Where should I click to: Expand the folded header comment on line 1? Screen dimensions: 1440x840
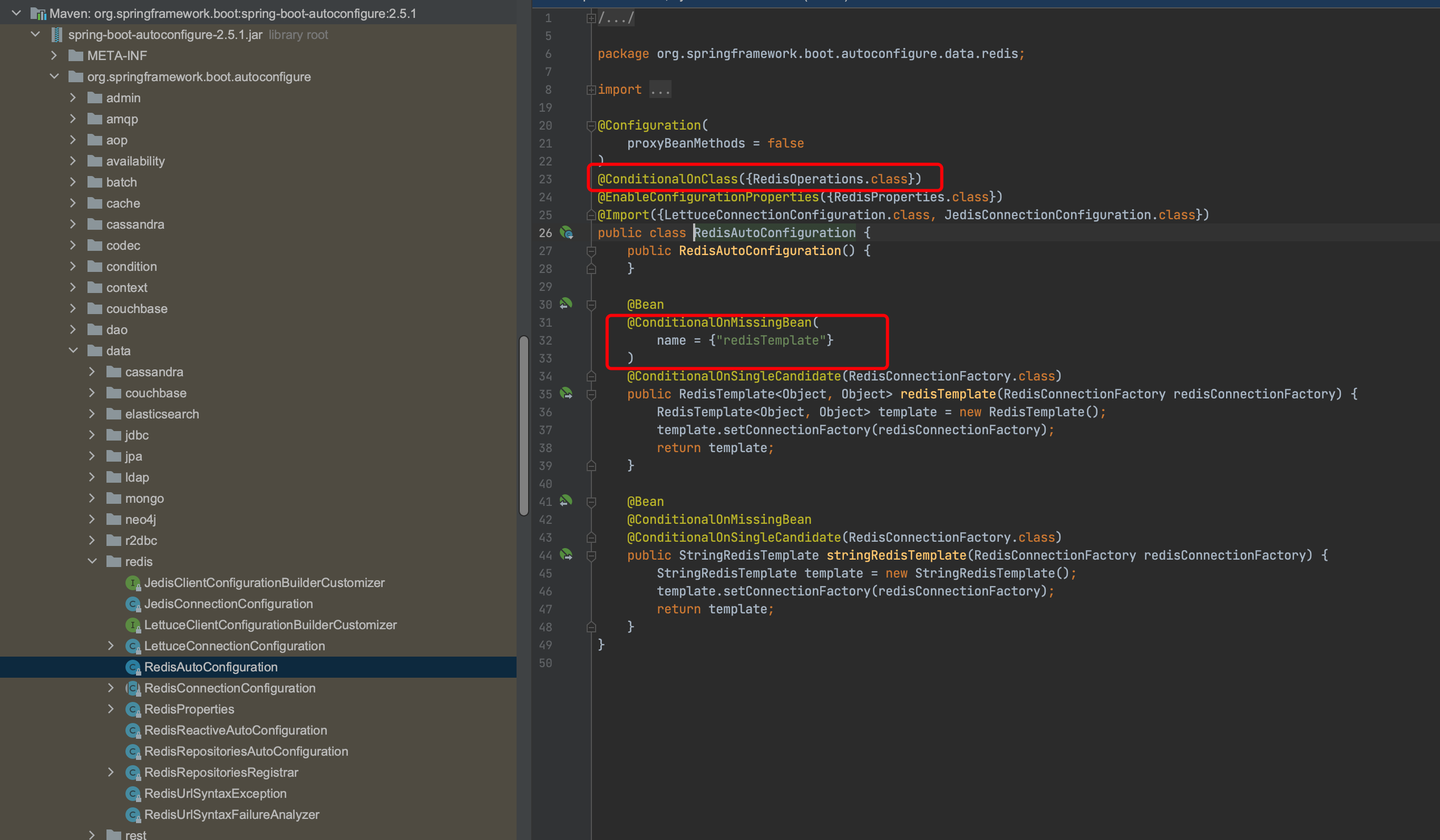591,18
